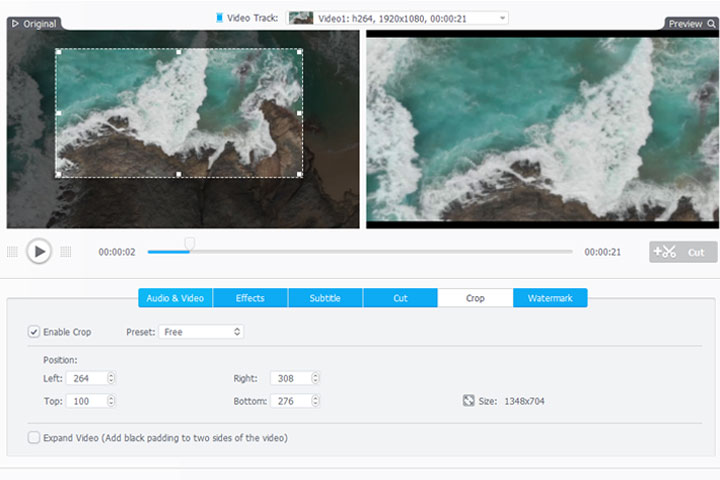Click the Left position stepper arrows
Image resolution: width=720 pixels, height=480 pixels.
[111, 378]
